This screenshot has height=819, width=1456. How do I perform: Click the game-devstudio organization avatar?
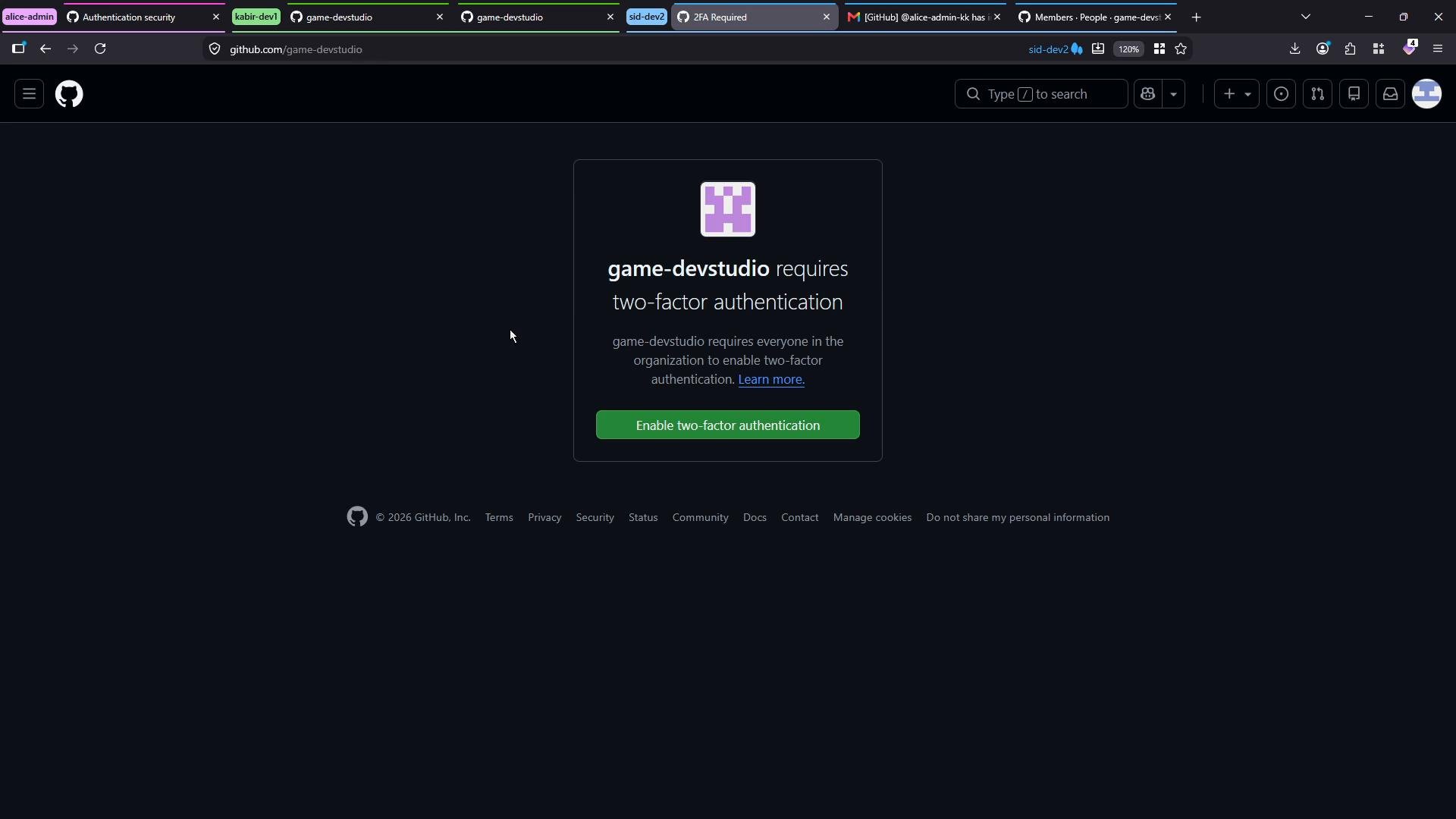(727, 209)
